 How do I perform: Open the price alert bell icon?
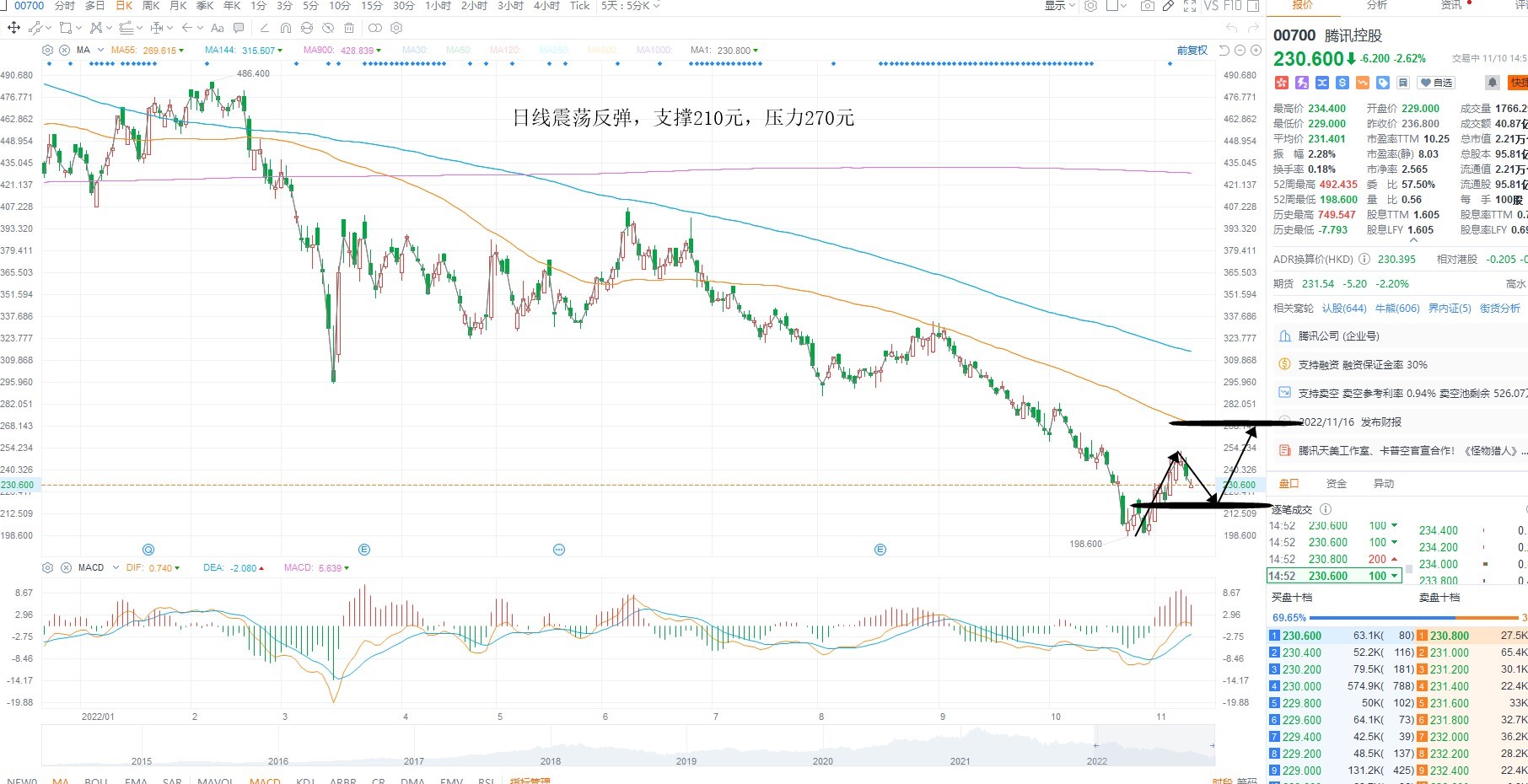pyautogui.click(x=1493, y=83)
